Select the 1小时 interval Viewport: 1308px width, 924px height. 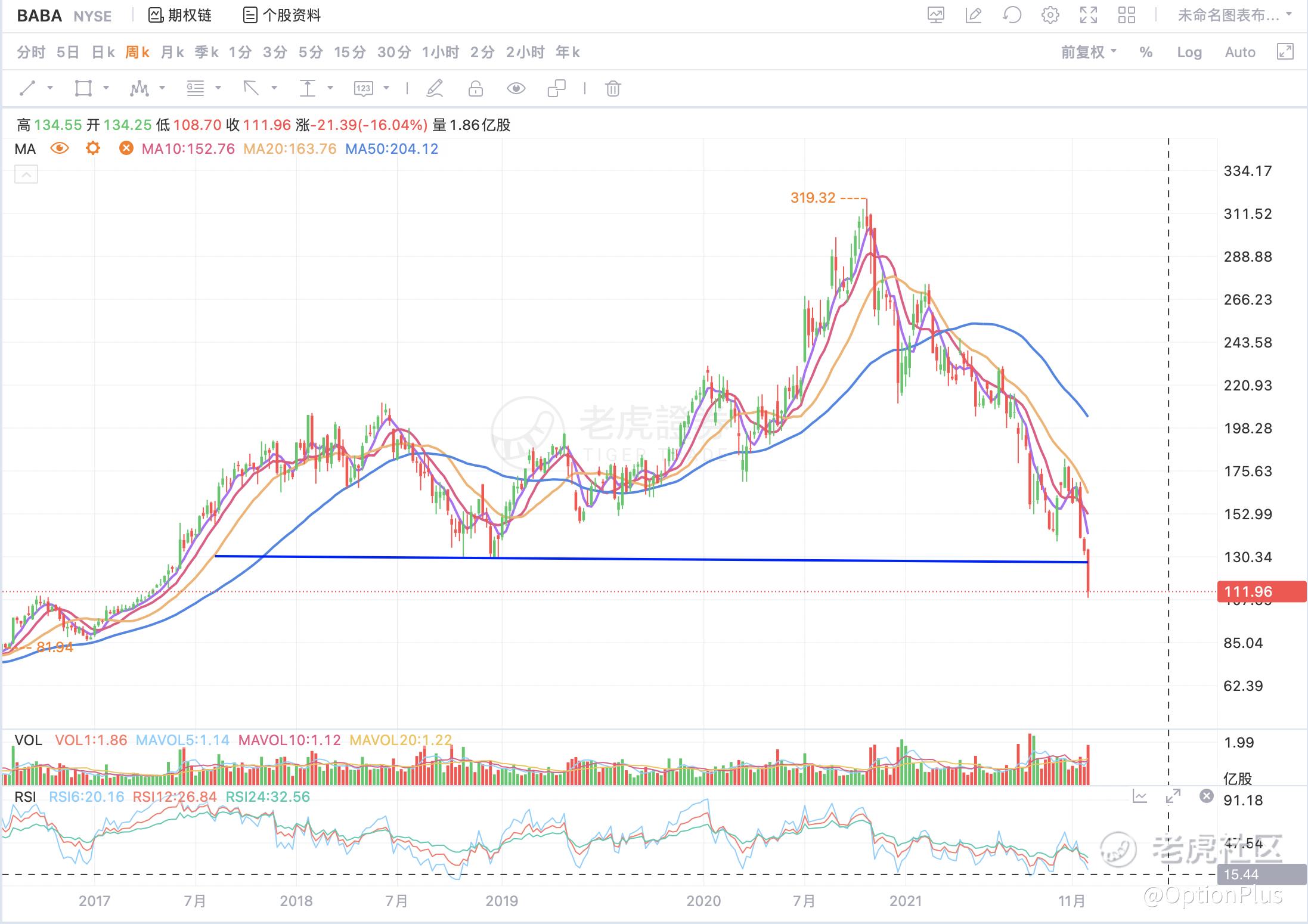pyautogui.click(x=441, y=52)
